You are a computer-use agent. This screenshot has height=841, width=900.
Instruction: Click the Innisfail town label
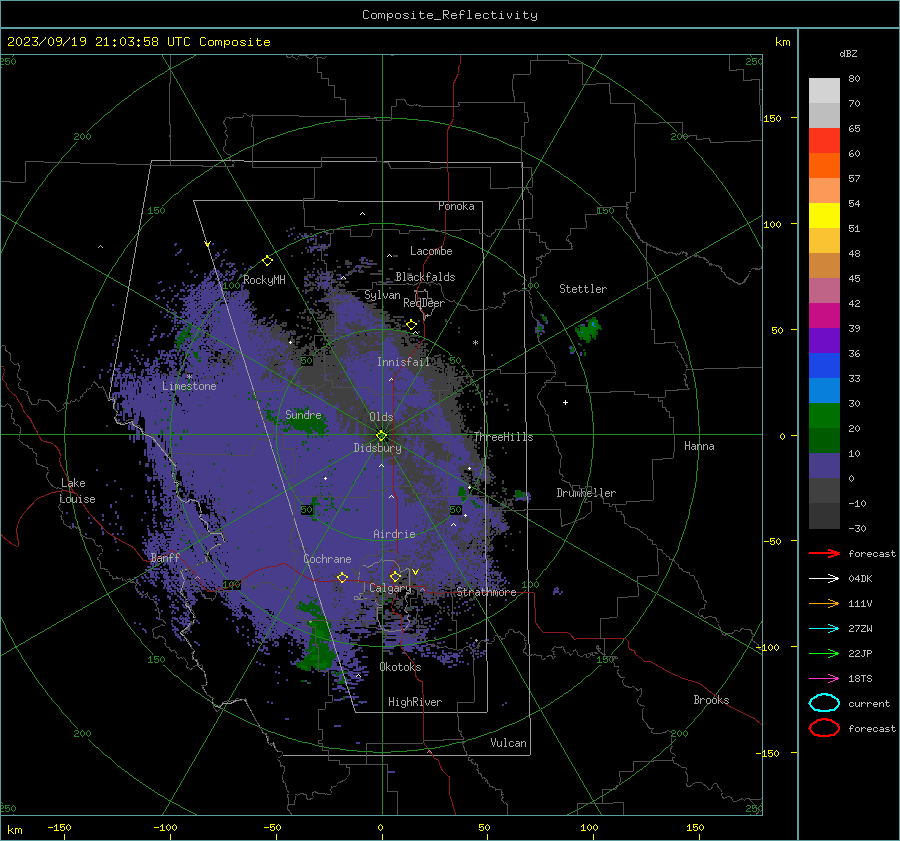click(x=403, y=362)
